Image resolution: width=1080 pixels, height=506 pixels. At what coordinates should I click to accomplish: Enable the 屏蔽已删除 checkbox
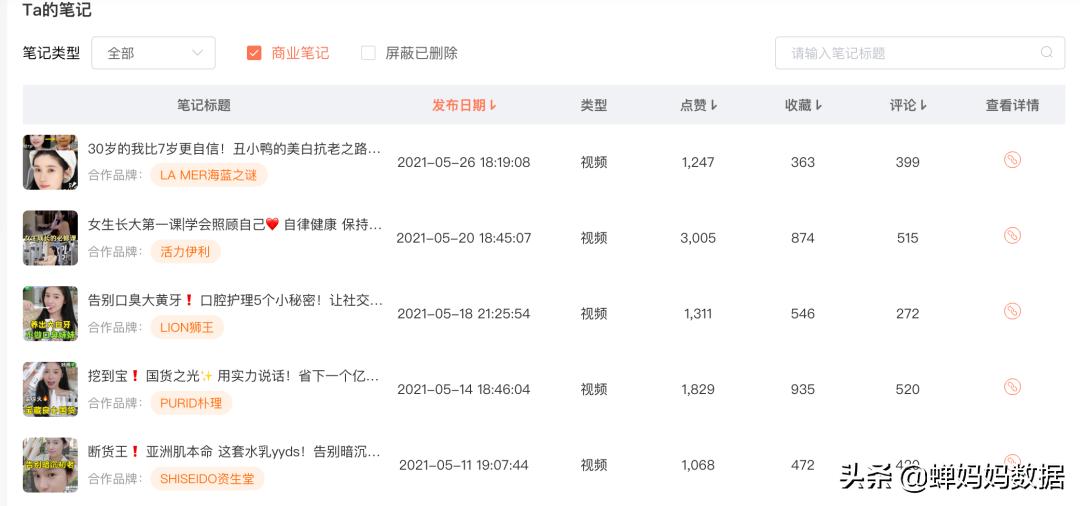click(x=368, y=53)
